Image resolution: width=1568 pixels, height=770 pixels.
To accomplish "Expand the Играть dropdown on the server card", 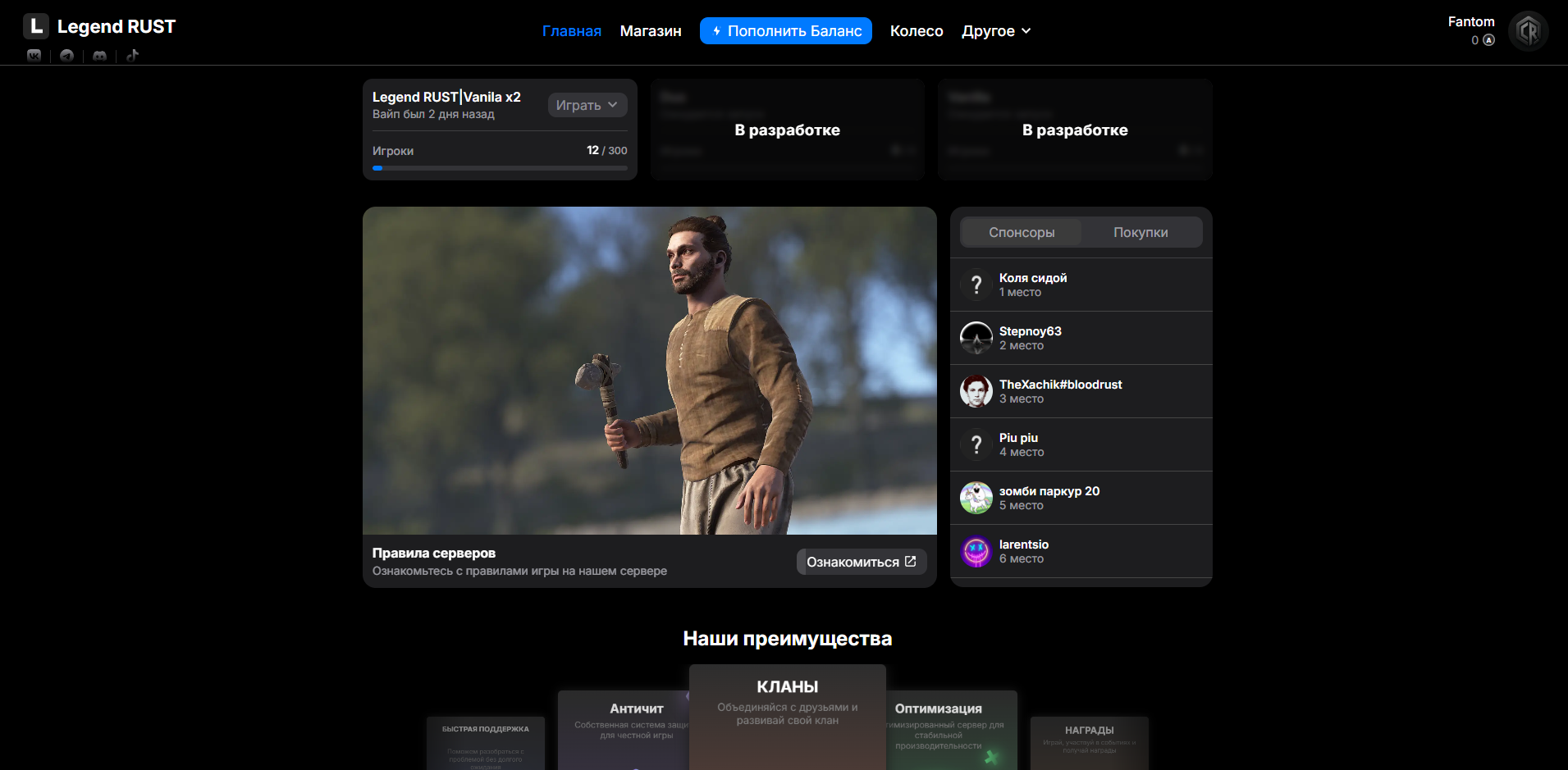I will tap(587, 105).
